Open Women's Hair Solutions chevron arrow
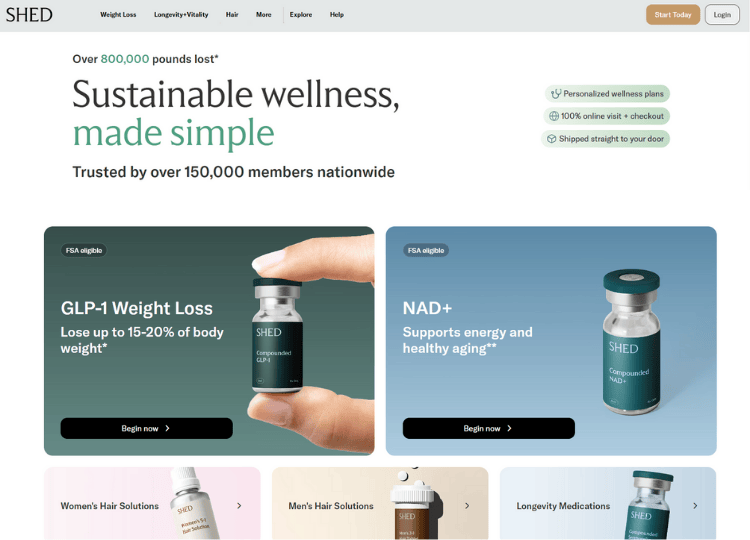This screenshot has width=750, height=540. [239, 506]
